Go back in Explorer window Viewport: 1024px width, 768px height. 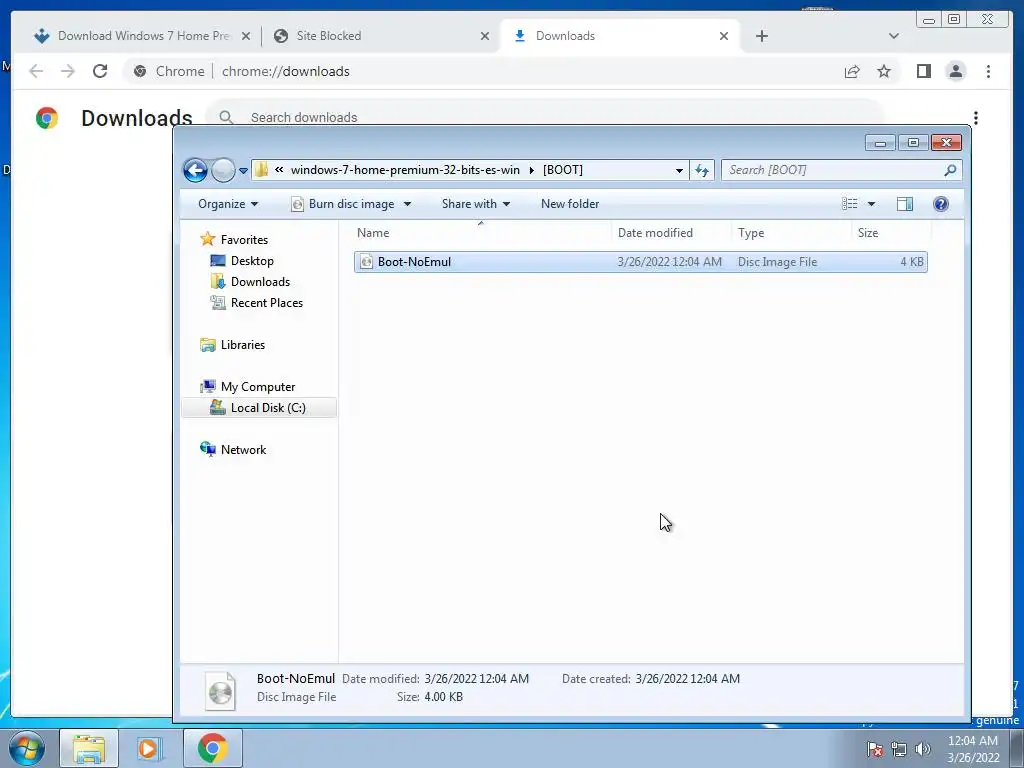[x=195, y=170]
